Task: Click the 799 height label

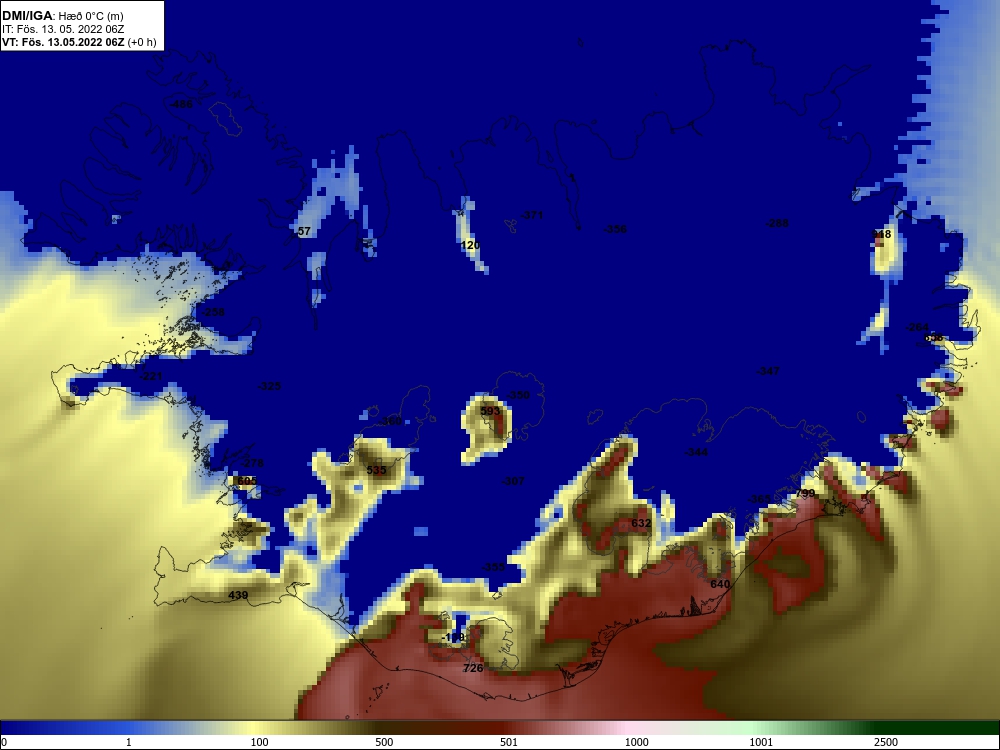Action: (805, 494)
